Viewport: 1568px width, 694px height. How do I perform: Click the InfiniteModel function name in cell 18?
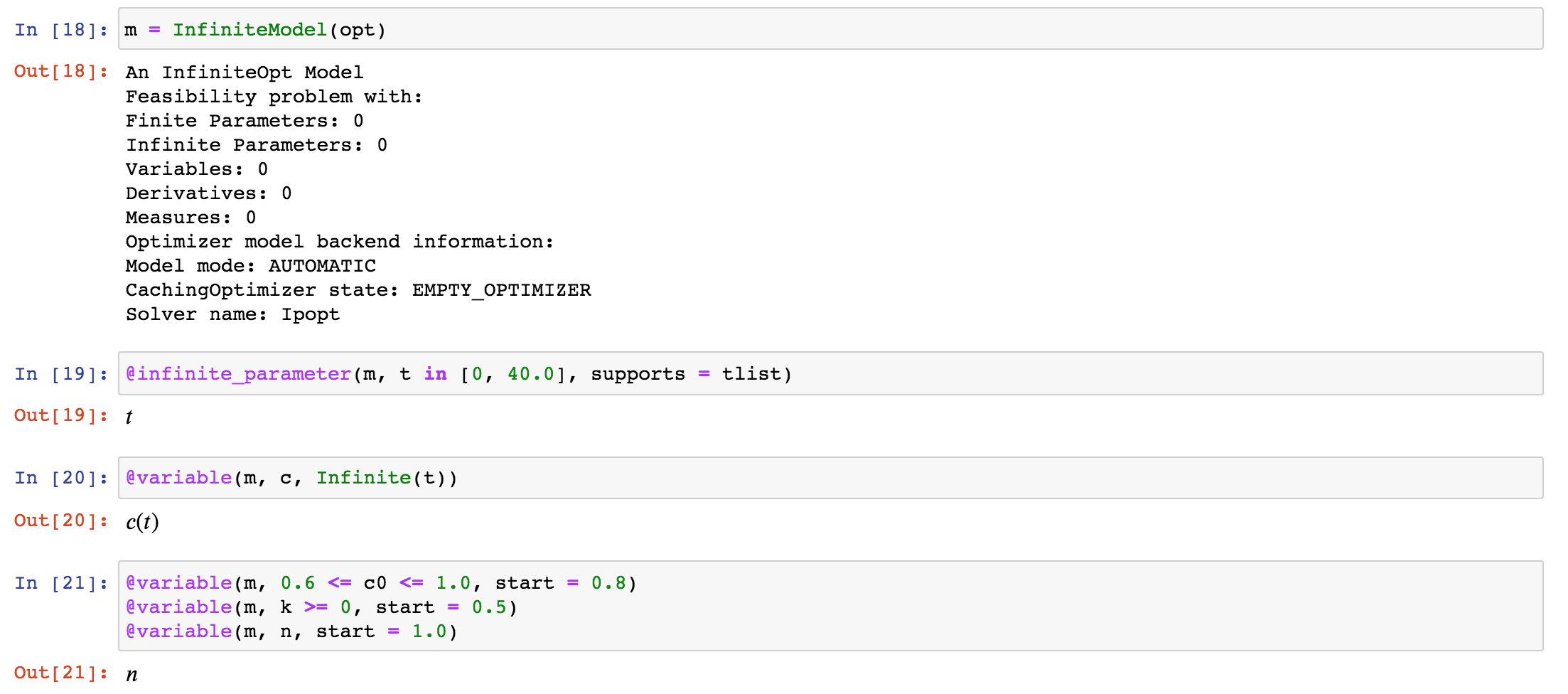[250, 30]
